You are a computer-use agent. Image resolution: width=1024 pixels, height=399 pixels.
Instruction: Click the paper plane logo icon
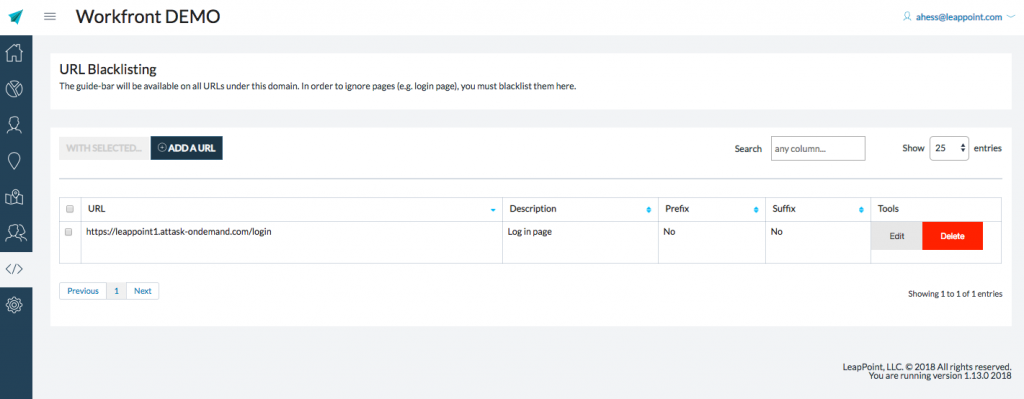pyautogui.click(x=16, y=16)
